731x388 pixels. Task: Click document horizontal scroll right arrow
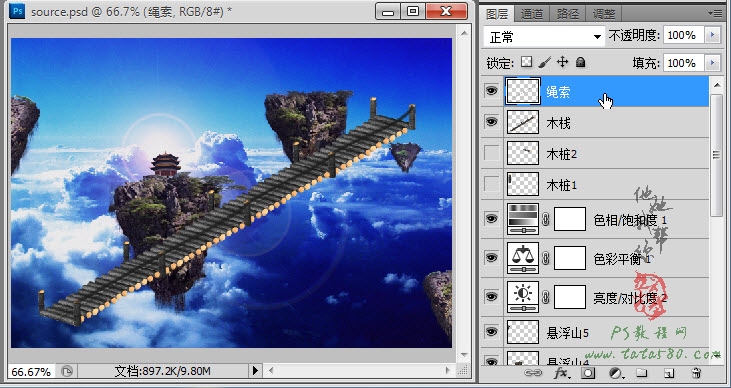point(448,371)
